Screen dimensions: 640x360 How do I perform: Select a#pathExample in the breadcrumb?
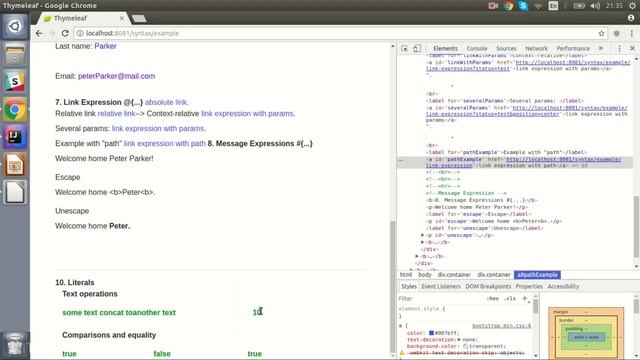click(x=537, y=275)
